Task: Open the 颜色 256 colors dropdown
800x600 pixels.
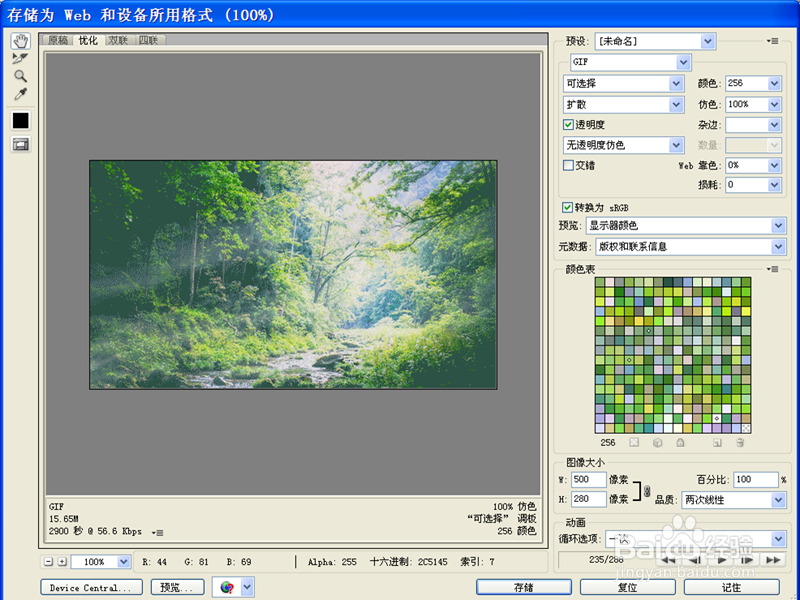Action: coord(753,83)
